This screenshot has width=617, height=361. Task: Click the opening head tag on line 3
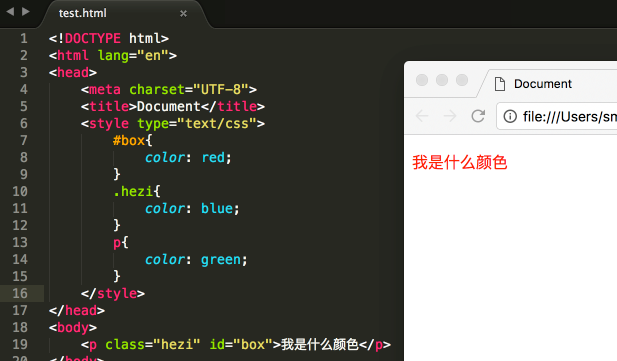pyautogui.click(x=73, y=72)
